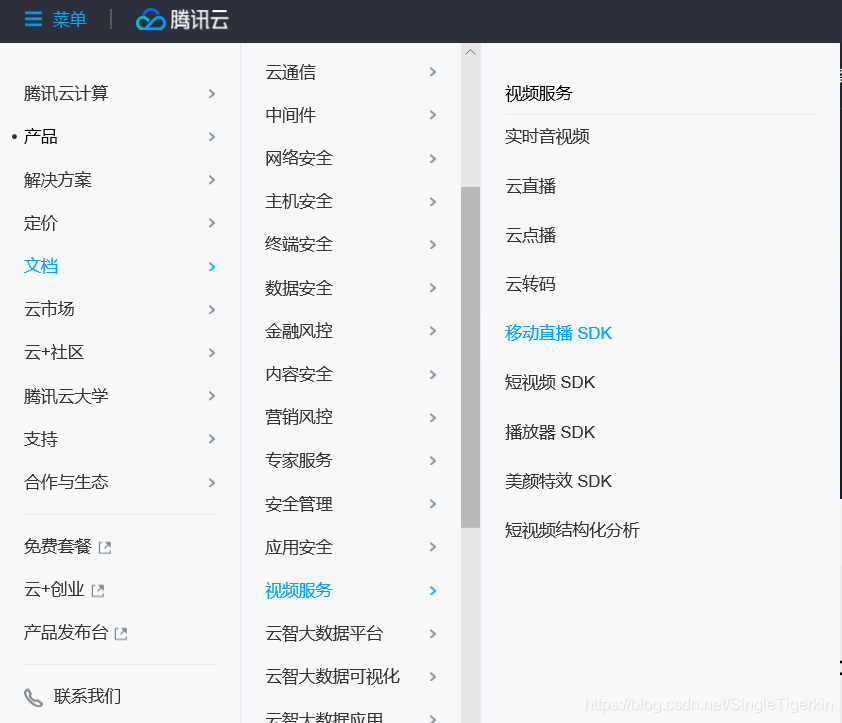Image resolution: width=842 pixels, height=723 pixels.
Task: Open 云+社区 menu item
Action: (x=54, y=352)
